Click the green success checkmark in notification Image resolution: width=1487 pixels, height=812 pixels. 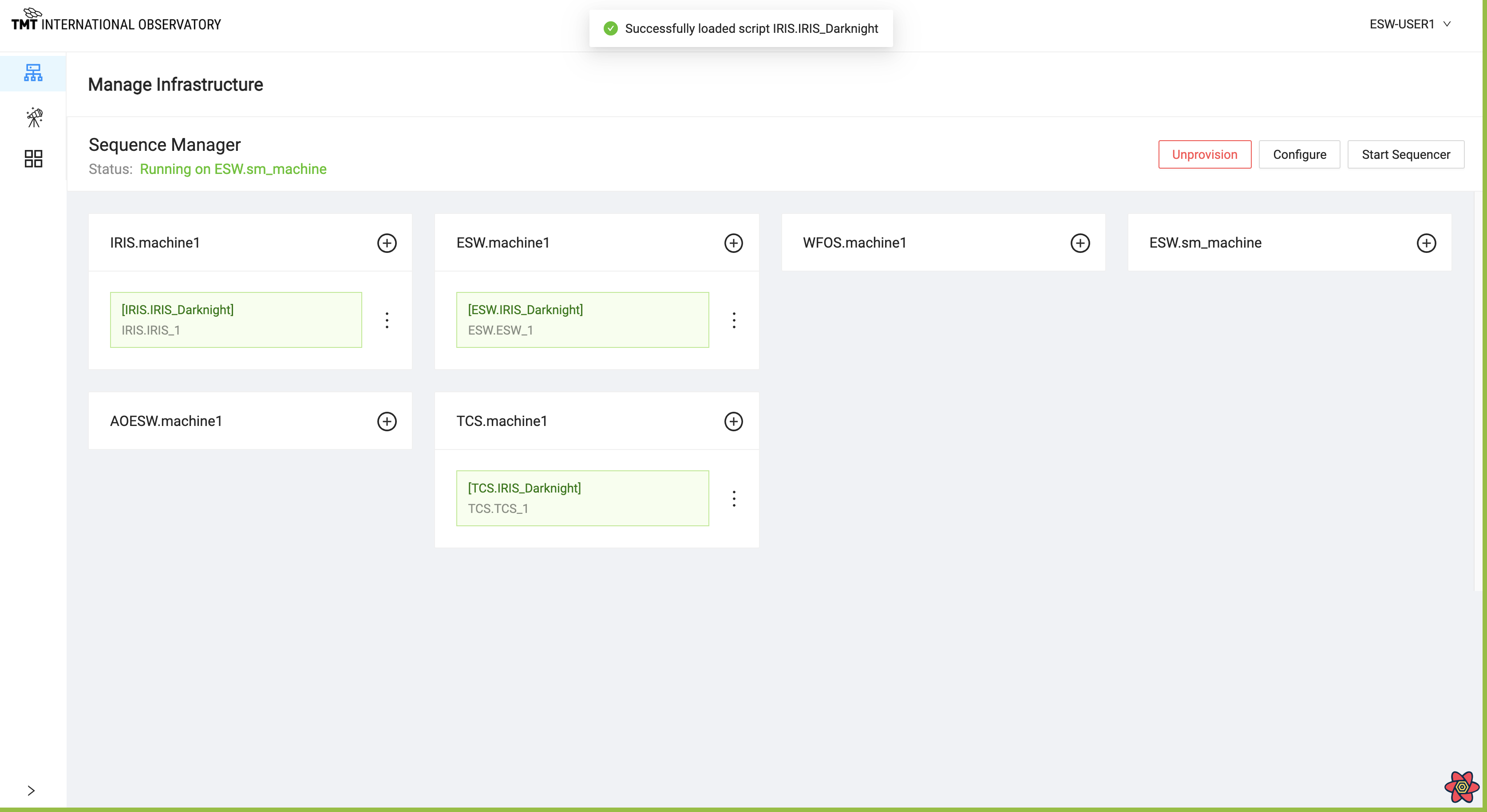610,28
